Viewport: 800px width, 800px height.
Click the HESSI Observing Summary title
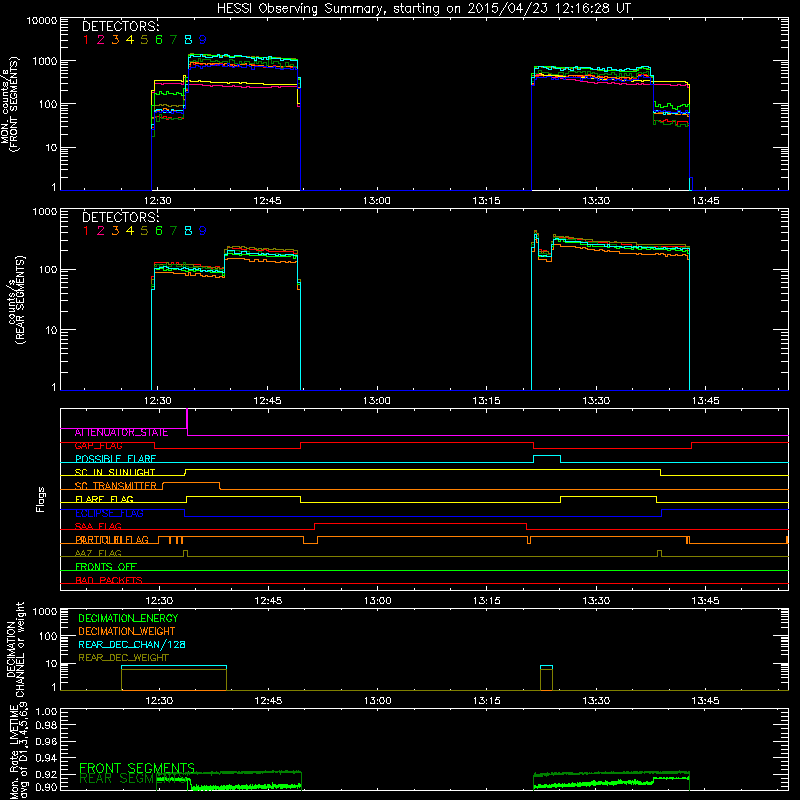[424, 8]
